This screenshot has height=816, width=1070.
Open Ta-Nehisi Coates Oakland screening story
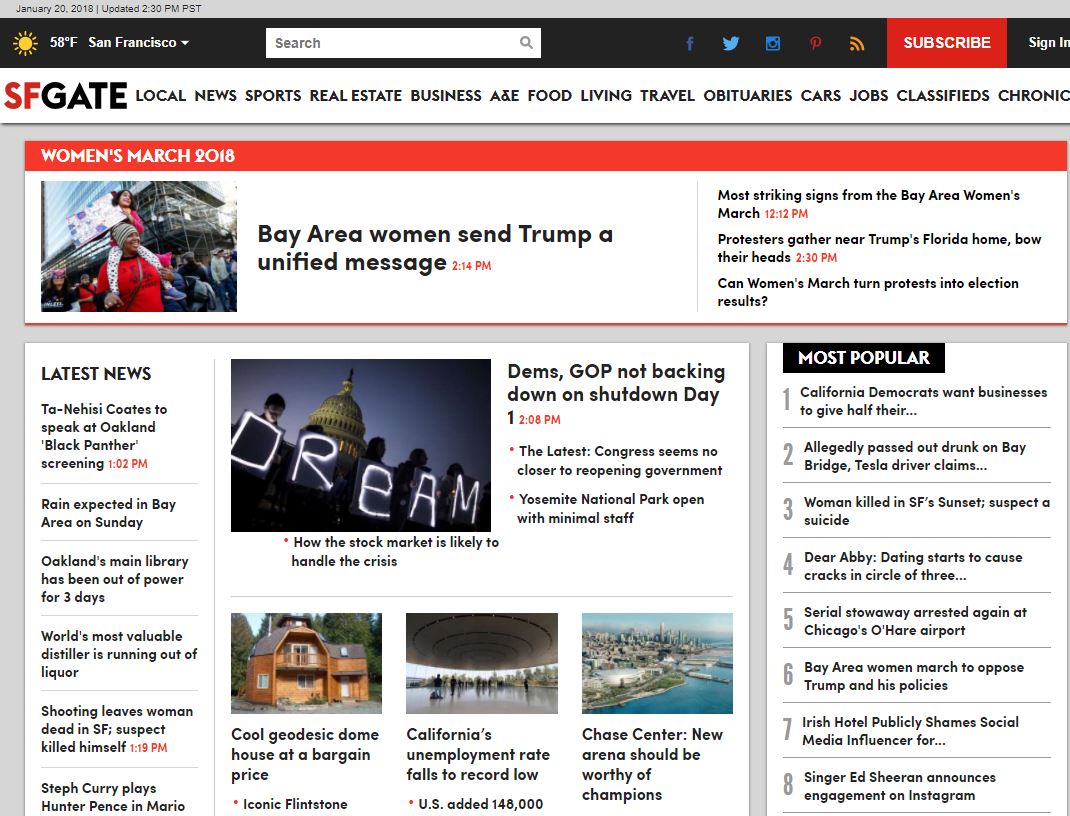pyautogui.click(x=104, y=436)
